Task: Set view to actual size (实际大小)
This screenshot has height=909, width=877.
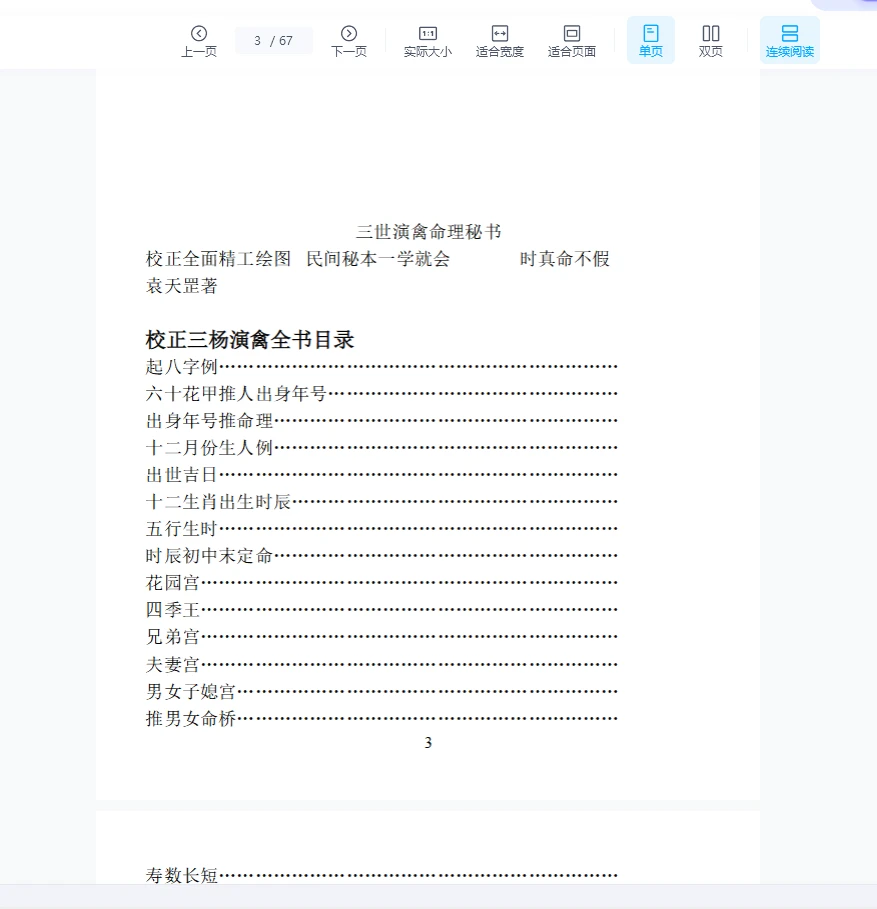Action: (428, 41)
